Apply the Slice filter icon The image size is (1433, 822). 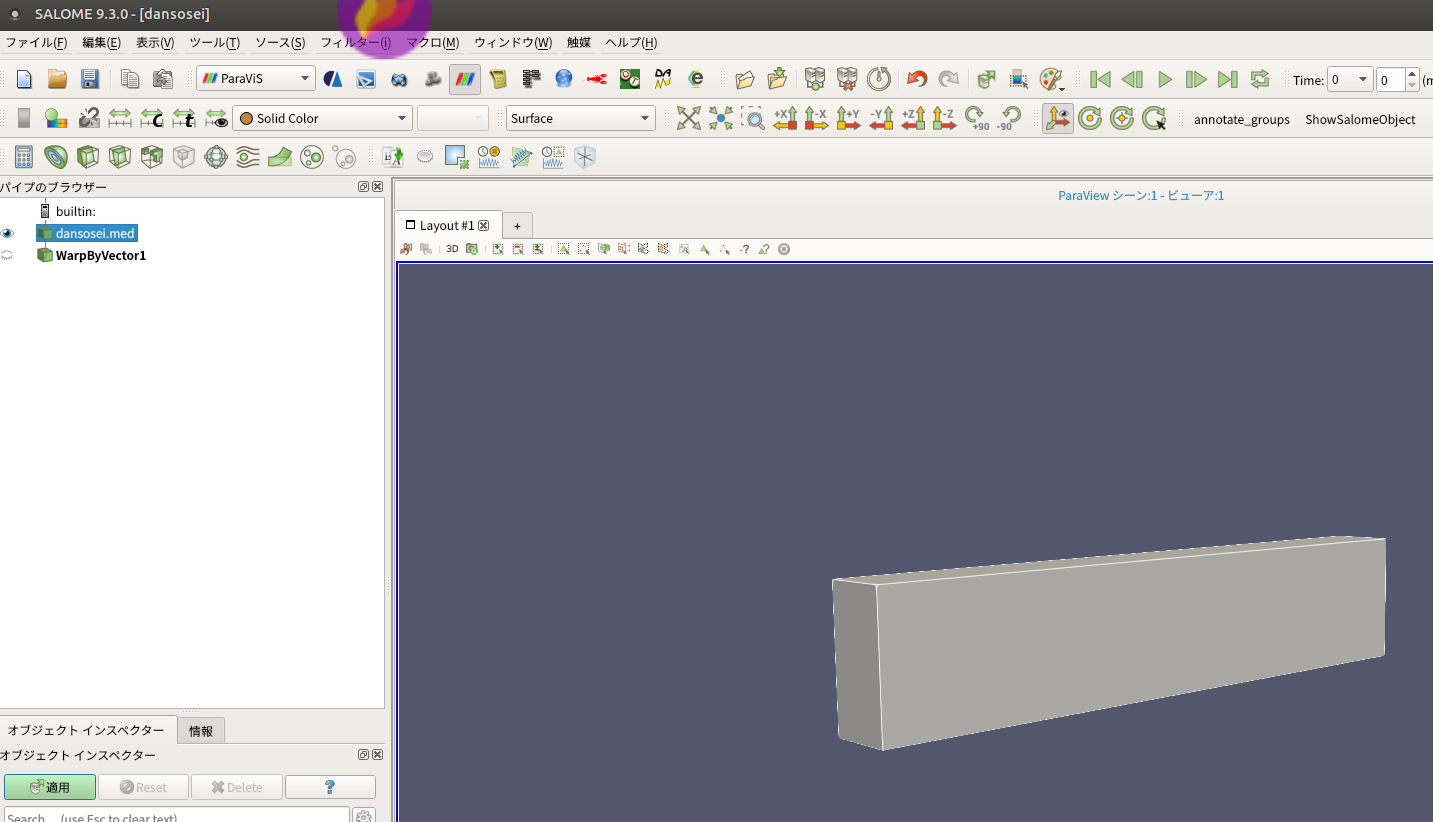tap(120, 157)
